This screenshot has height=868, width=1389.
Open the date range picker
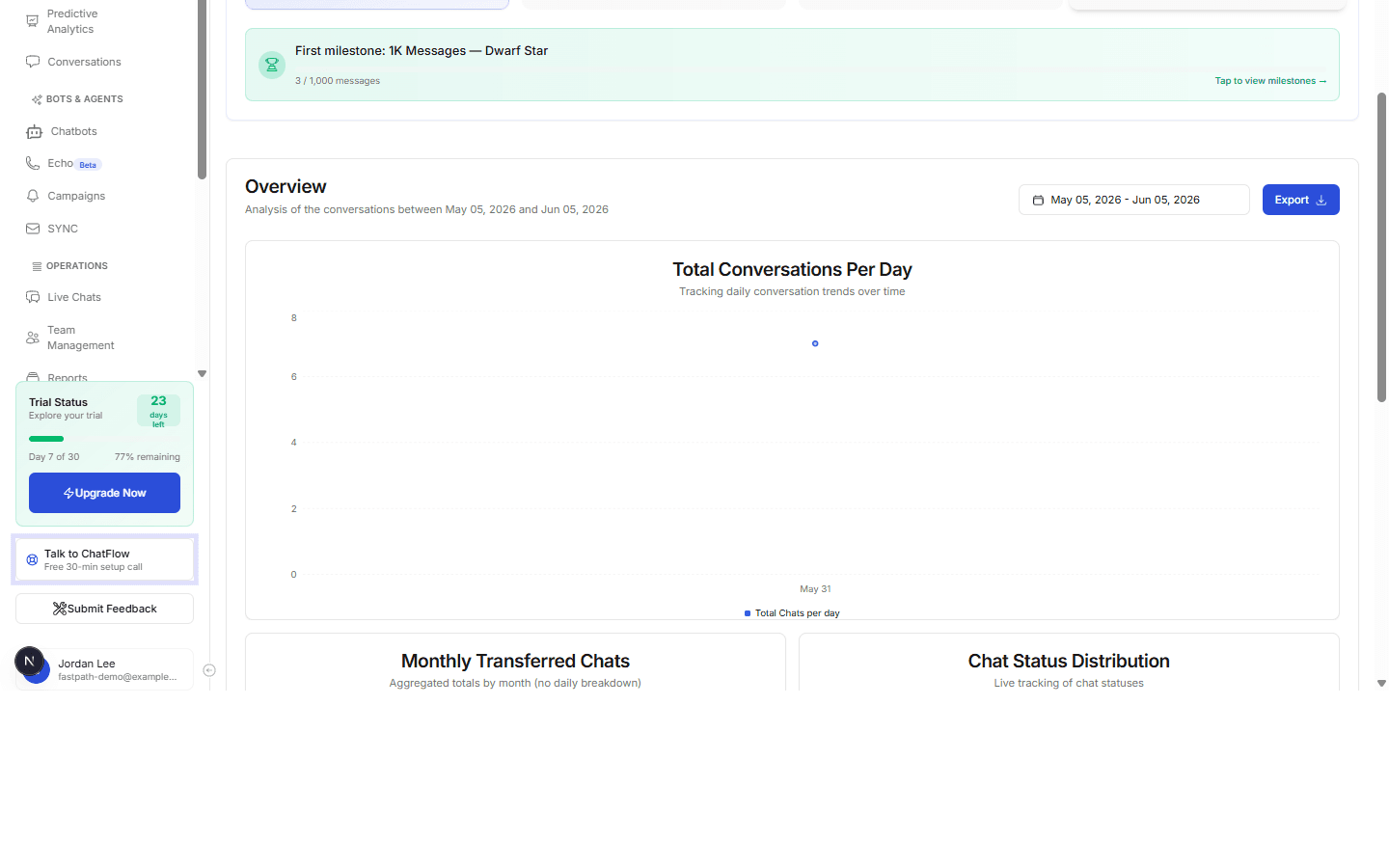(x=1134, y=200)
